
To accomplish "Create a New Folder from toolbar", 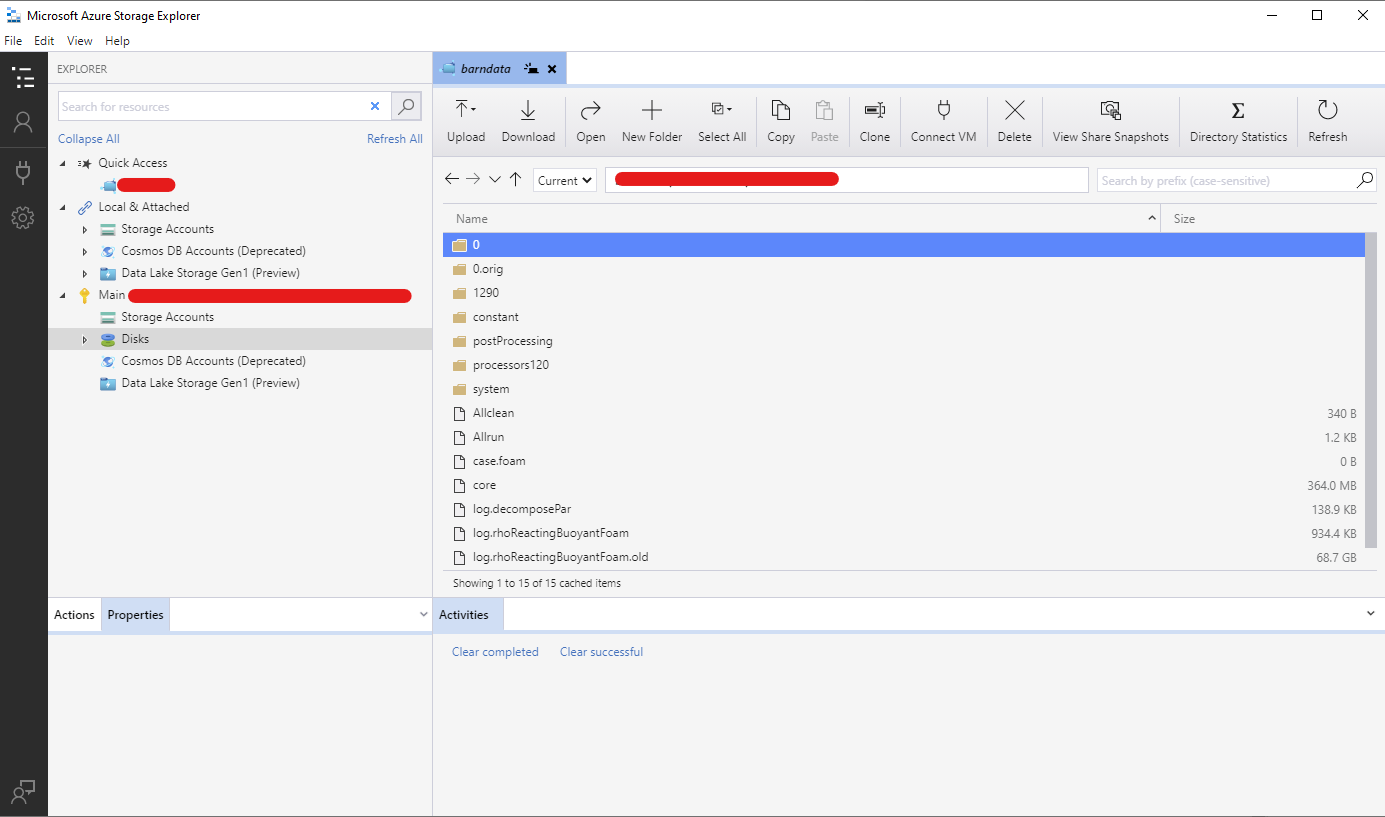I will (x=652, y=121).
